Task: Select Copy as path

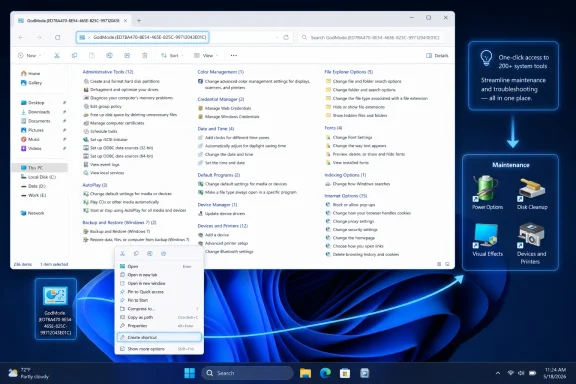Action: 159,317
